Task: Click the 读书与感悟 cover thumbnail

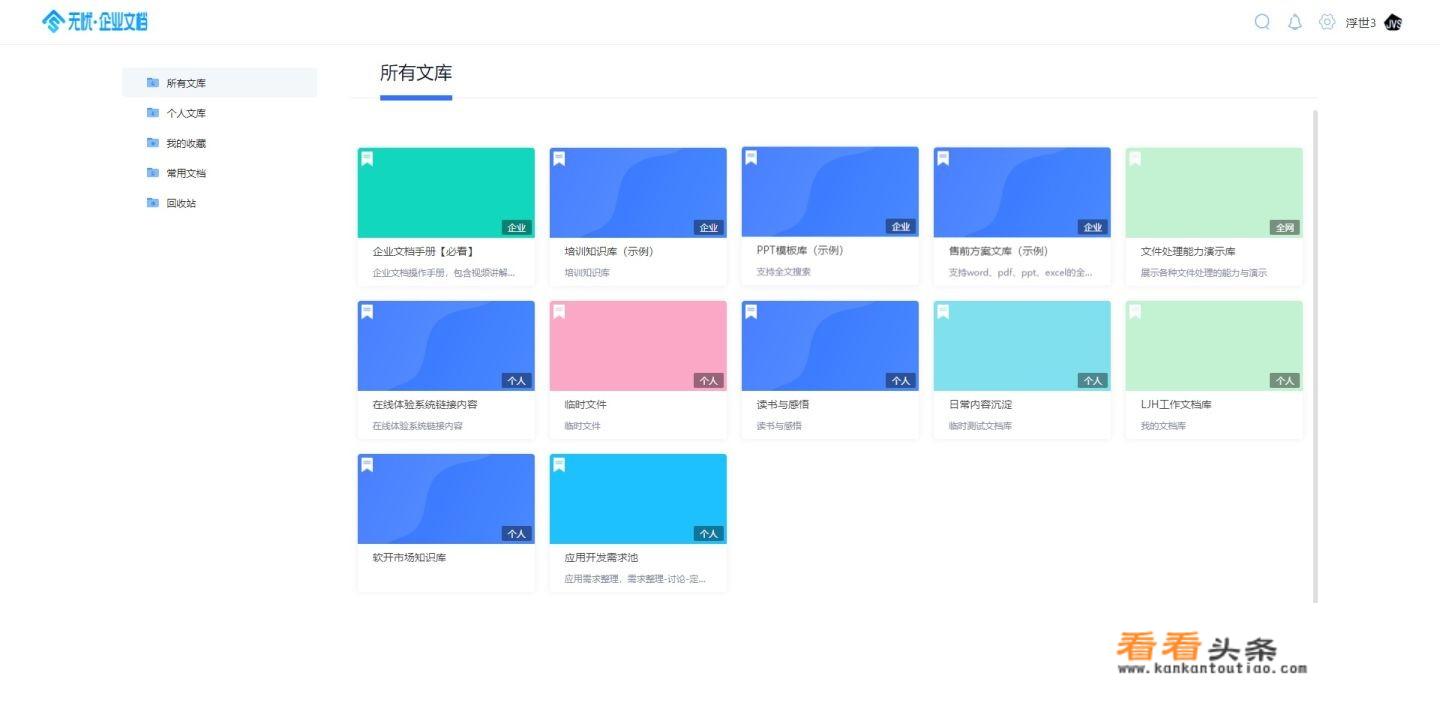Action: point(830,346)
